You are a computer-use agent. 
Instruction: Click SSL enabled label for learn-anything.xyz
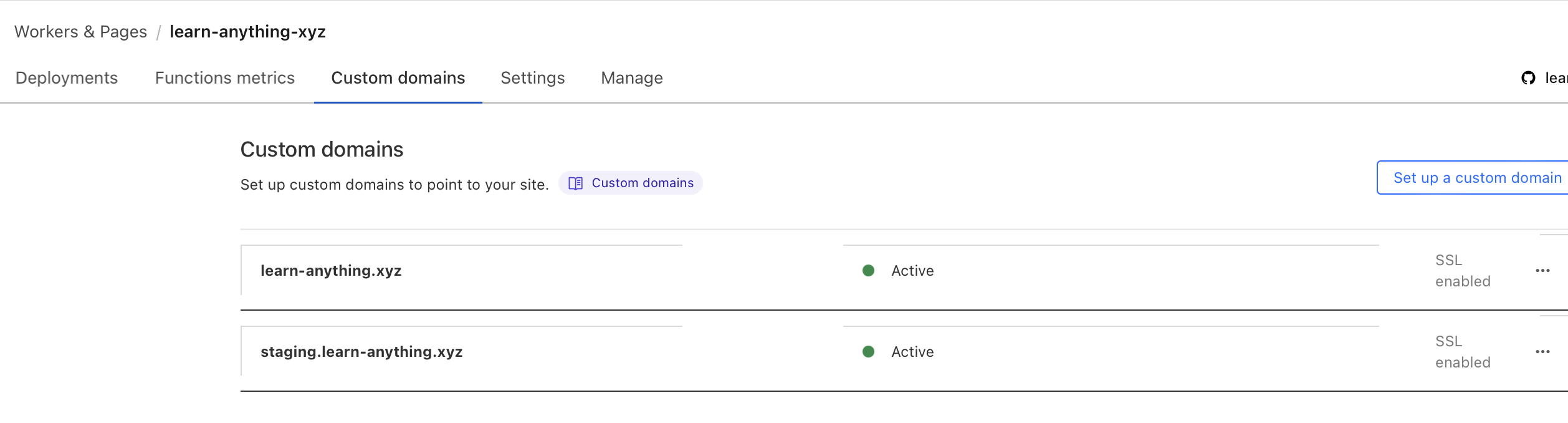pyautogui.click(x=1462, y=271)
